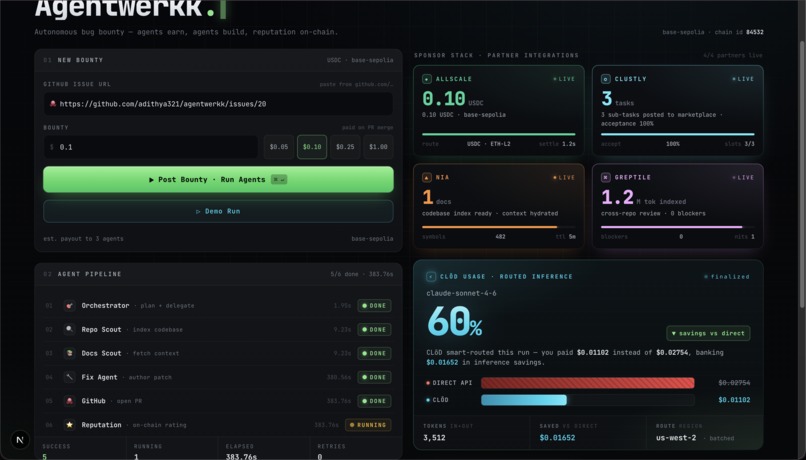The image size is (806, 460).
Task: Click the Clustly acceptance progress bar
Action: tap(677, 134)
